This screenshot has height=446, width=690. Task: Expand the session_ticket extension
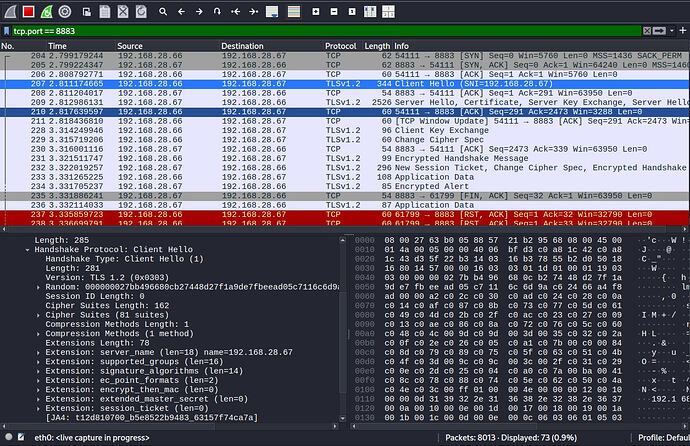click(38, 409)
